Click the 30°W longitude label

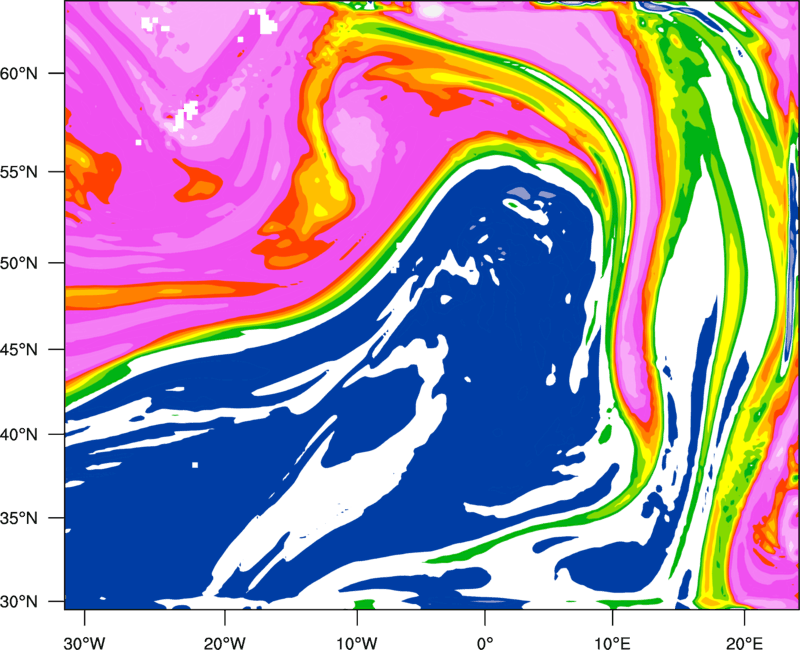pos(85,643)
